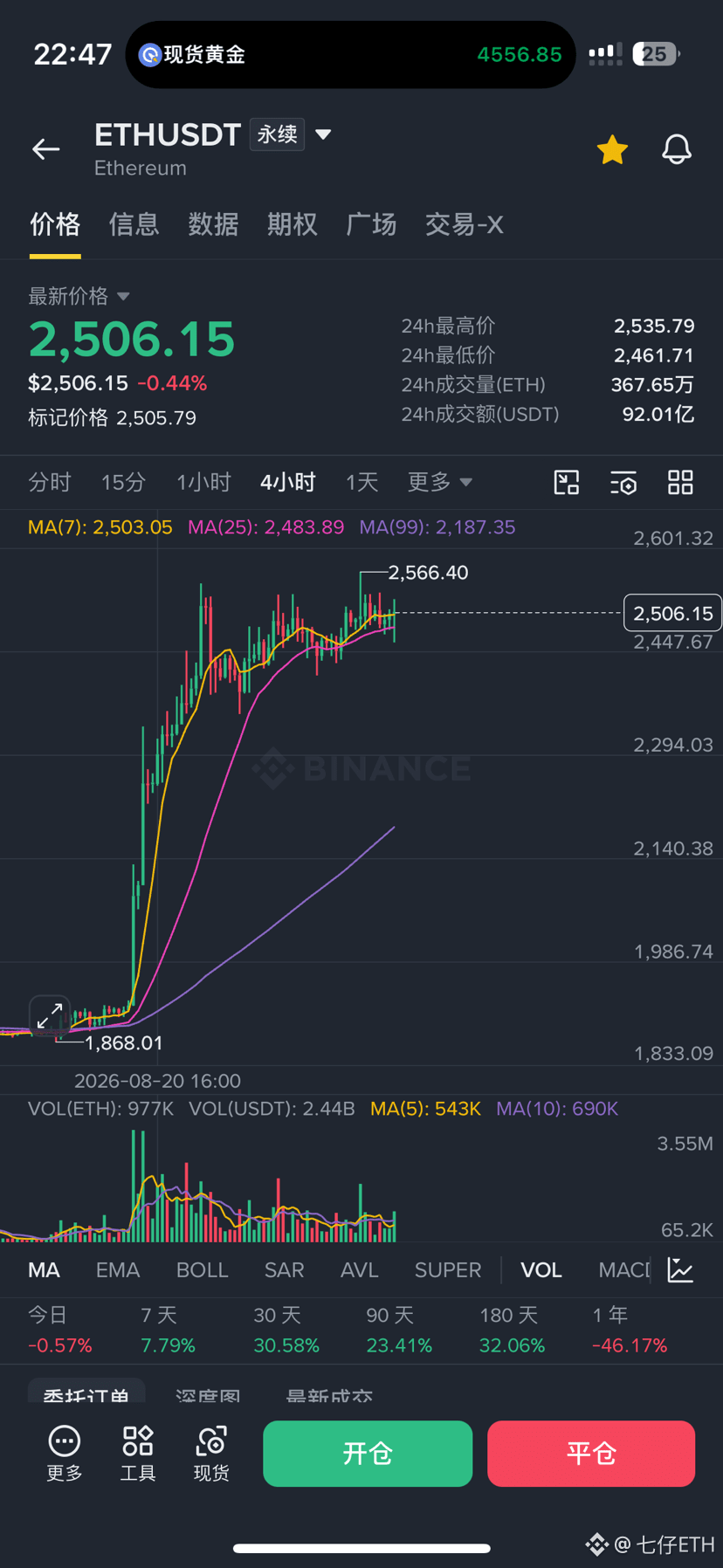Select the VOL sub-indicator
Viewport: 723px width, 1568px height.
[541, 1270]
